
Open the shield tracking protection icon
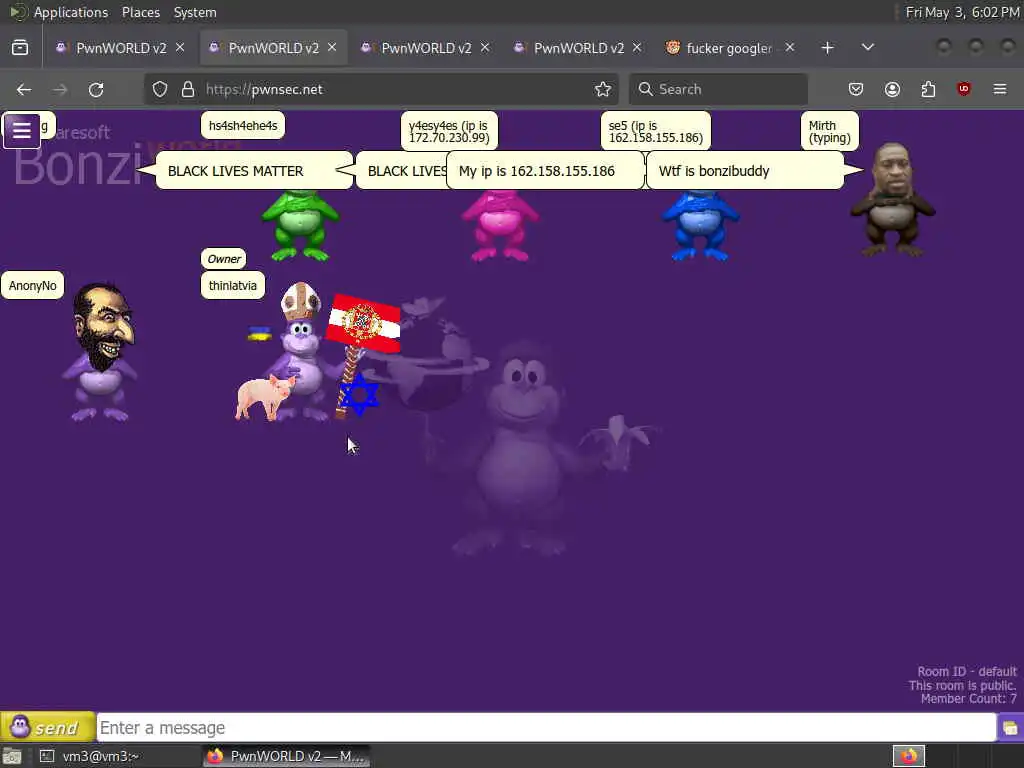160,89
